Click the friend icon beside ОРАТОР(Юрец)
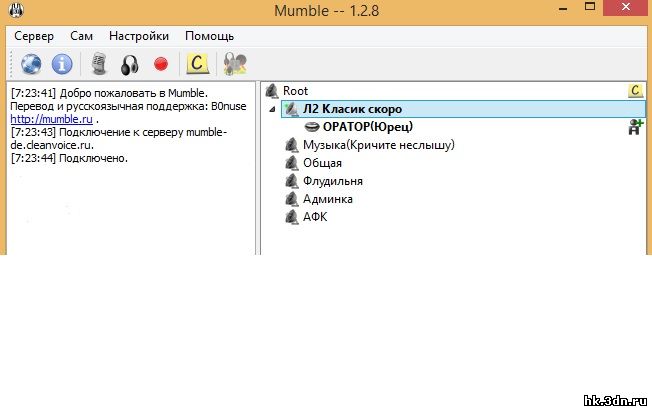The height and width of the screenshot is (411, 652). [635, 127]
